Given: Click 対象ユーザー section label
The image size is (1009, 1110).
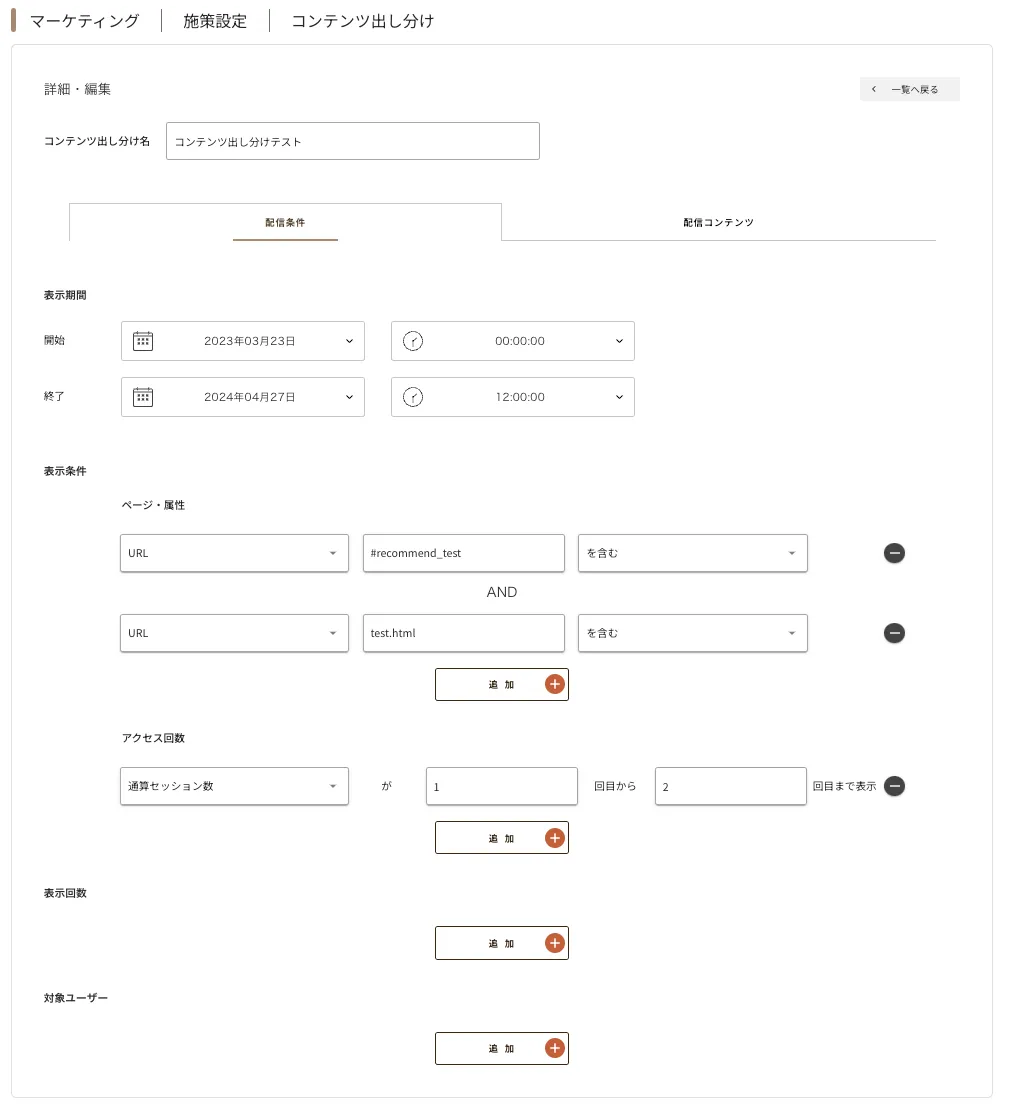Looking at the screenshot, I should [76, 997].
